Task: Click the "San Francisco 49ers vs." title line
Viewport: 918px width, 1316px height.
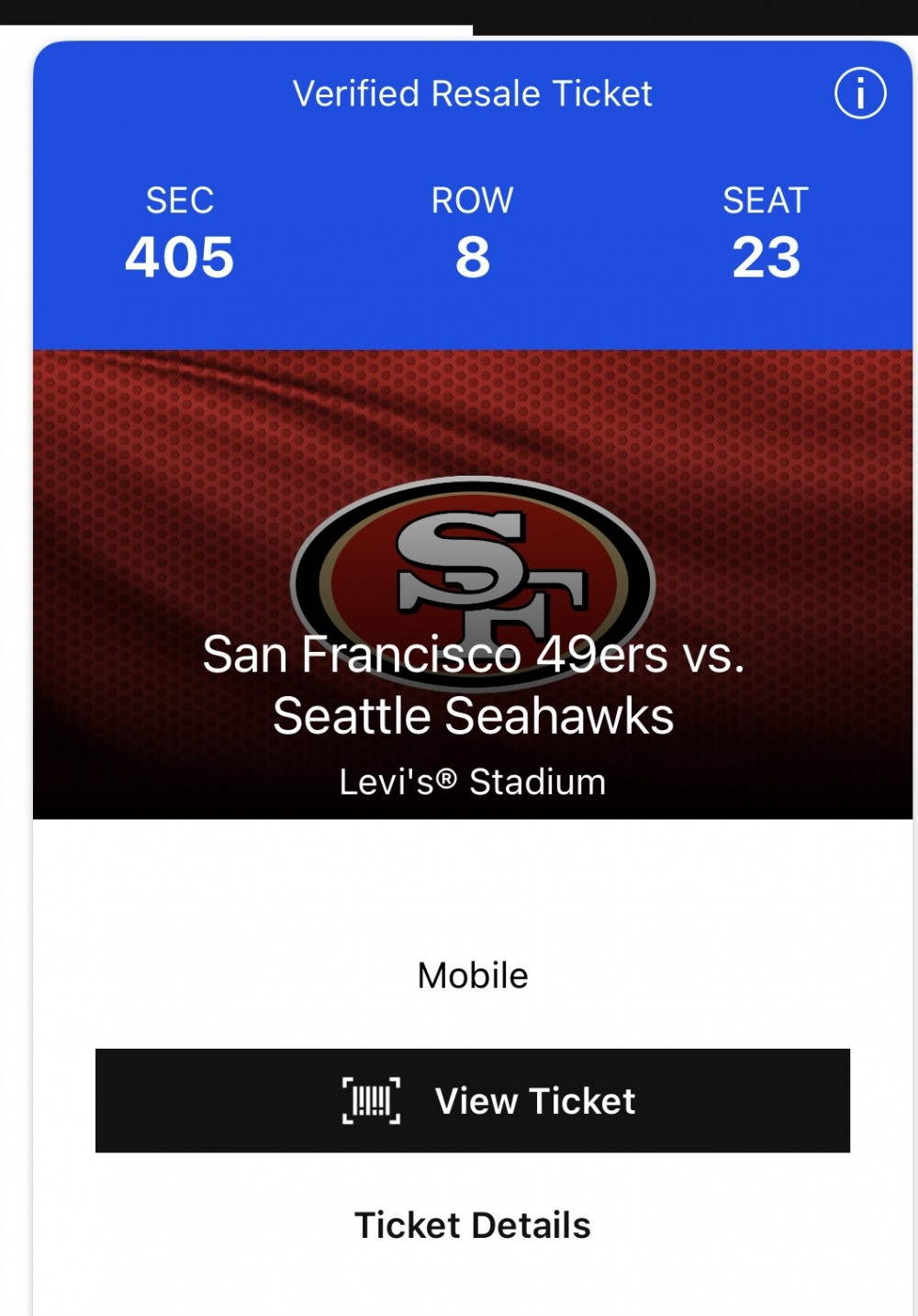Action: [473, 655]
